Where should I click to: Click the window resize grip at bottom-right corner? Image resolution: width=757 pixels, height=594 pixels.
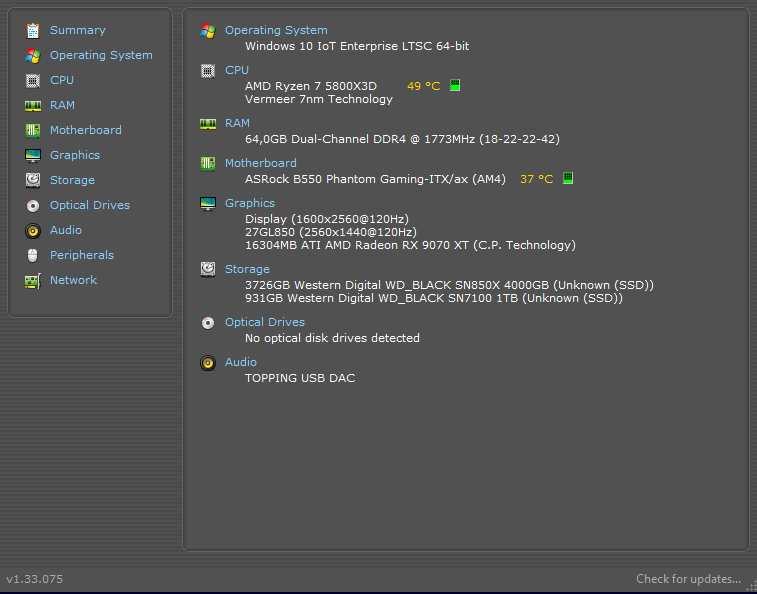click(x=751, y=585)
